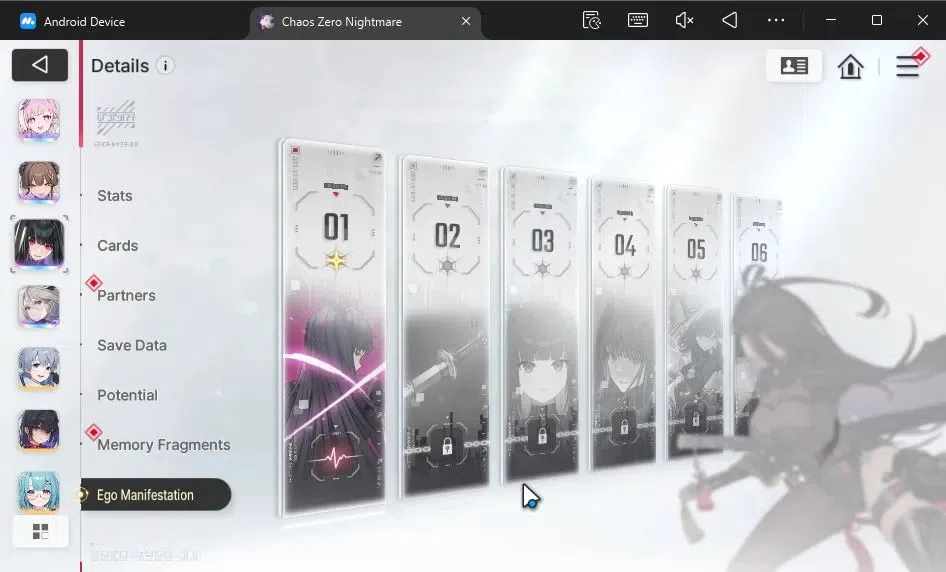
Task: Select locked Ego Manifestation card 02
Action: [x=446, y=326]
